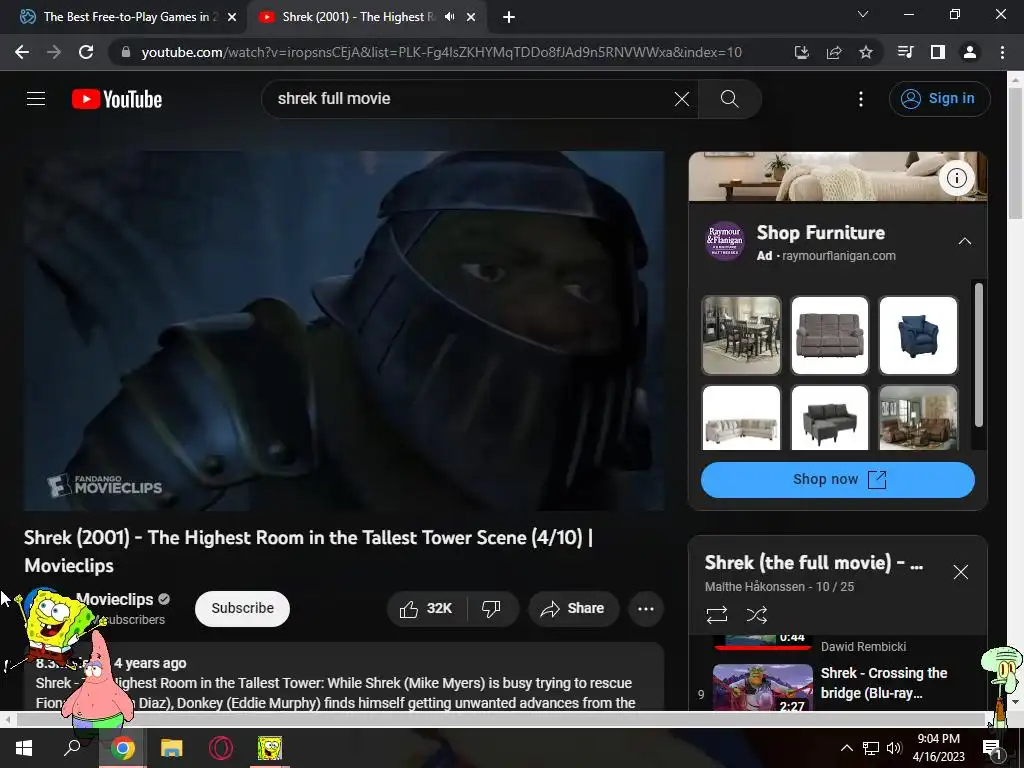Close the Shrek playlist panel
This screenshot has height=768, width=1024.
pyautogui.click(x=961, y=572)
